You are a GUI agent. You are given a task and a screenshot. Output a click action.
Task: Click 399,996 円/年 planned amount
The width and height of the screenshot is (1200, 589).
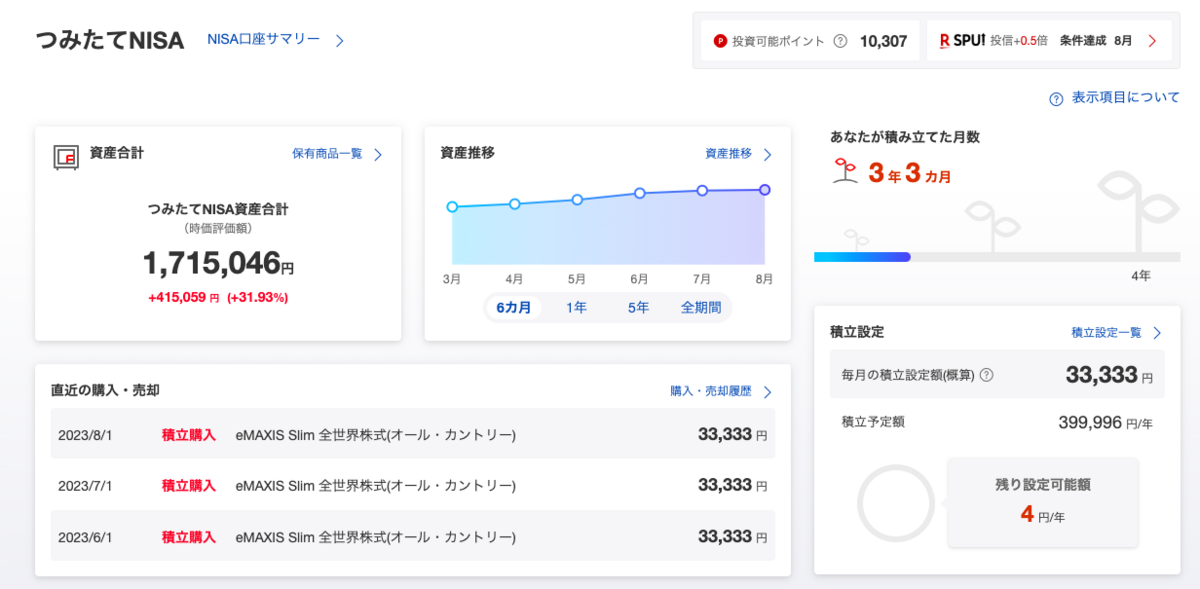pyautogui.click(x=1105, y=423)
